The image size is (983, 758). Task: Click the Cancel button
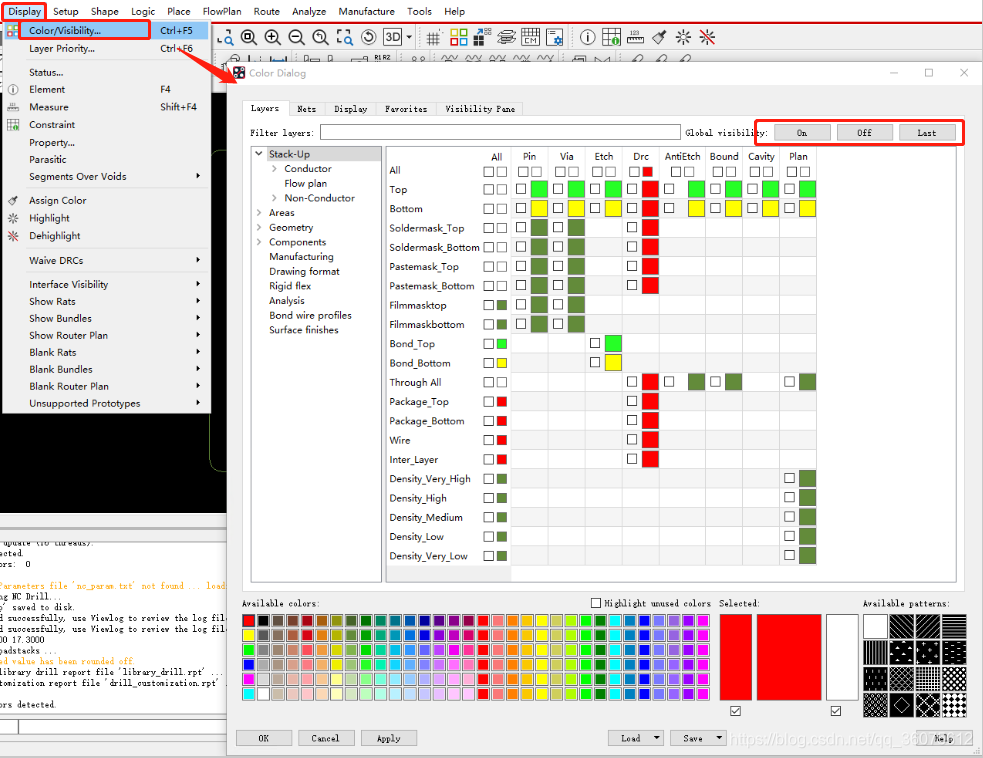coord(325,738)
